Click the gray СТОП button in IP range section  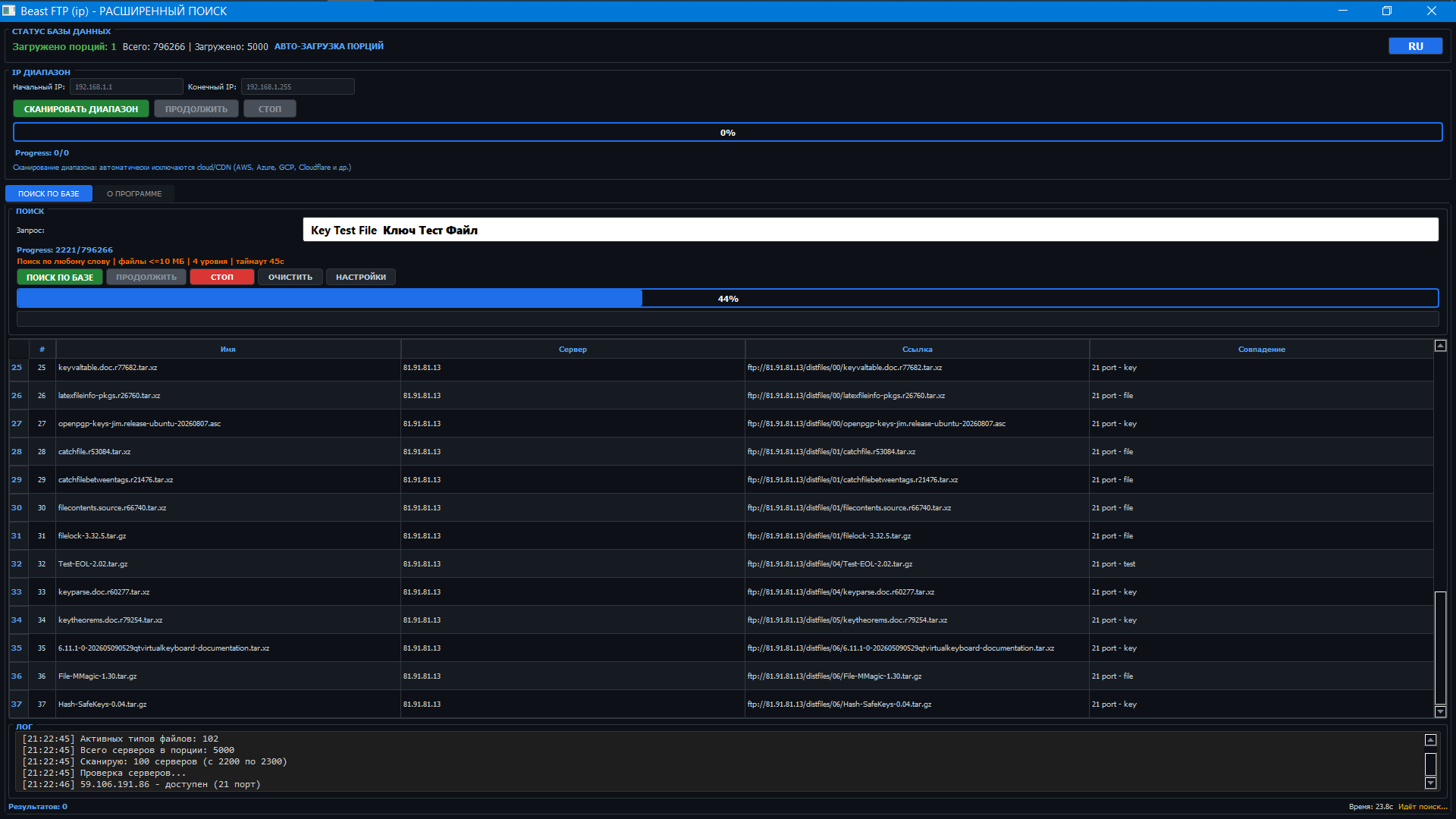point(270,109)
